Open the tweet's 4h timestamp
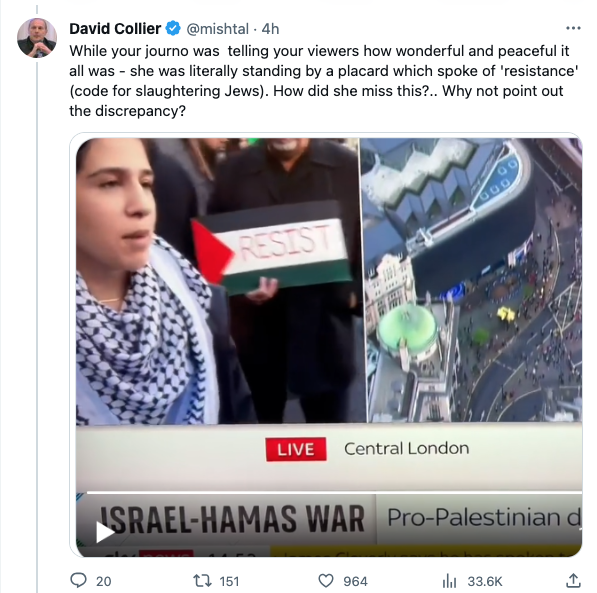This screenshot has width=597, height=593. (x=270, y=29)
